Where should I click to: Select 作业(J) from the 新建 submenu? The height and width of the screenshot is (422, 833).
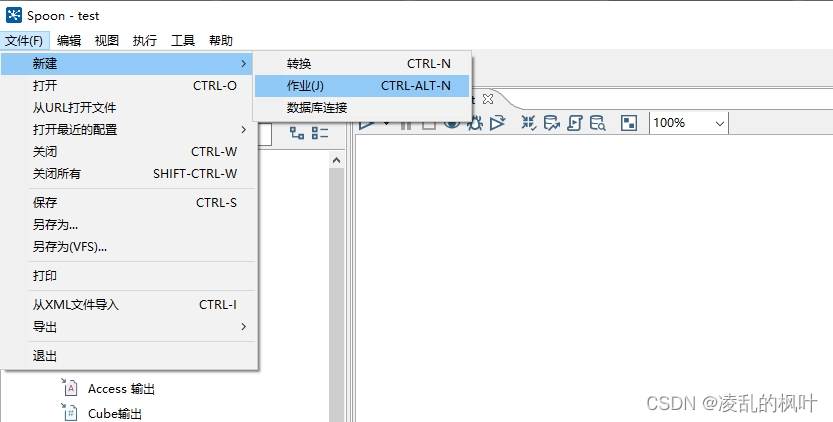[305, 86]
